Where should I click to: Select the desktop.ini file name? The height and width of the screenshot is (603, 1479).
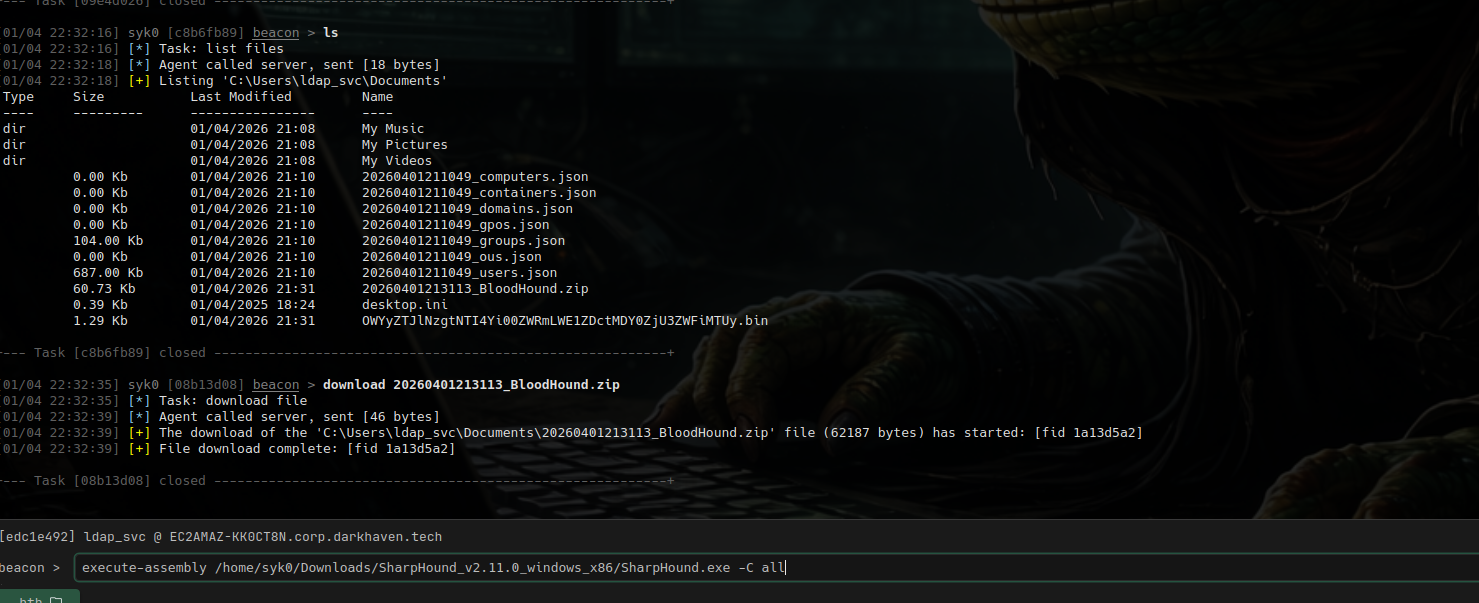[x=405, y=305]
